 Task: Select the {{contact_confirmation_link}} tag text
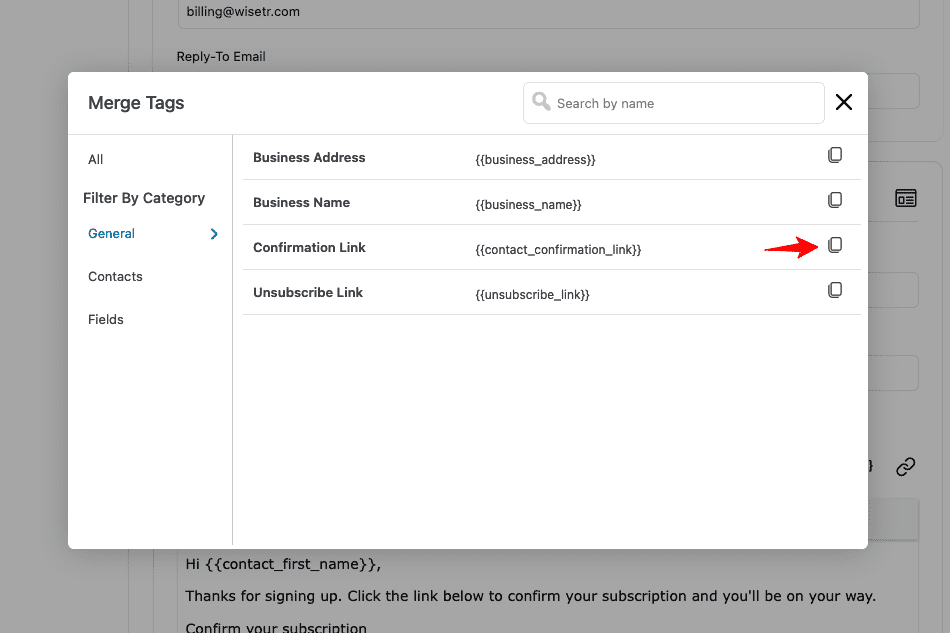(558, 250)
